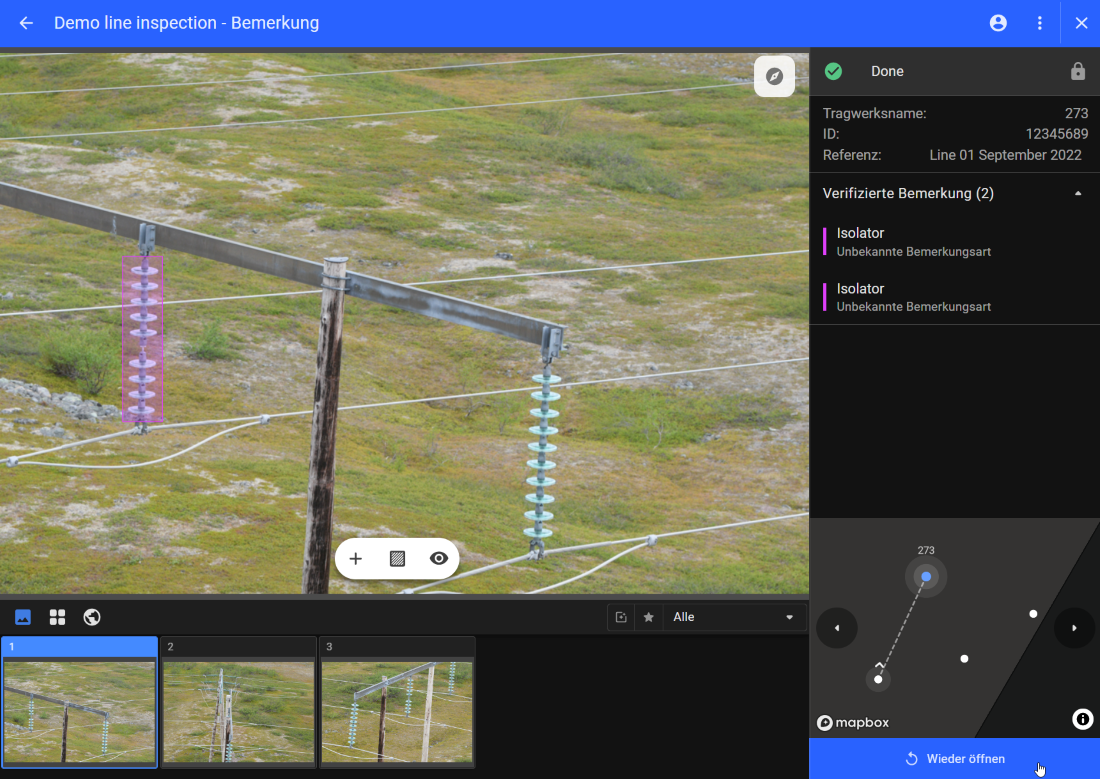Switch to single image view
This screenshot has height=779, width=1100.
click(23, 617)
